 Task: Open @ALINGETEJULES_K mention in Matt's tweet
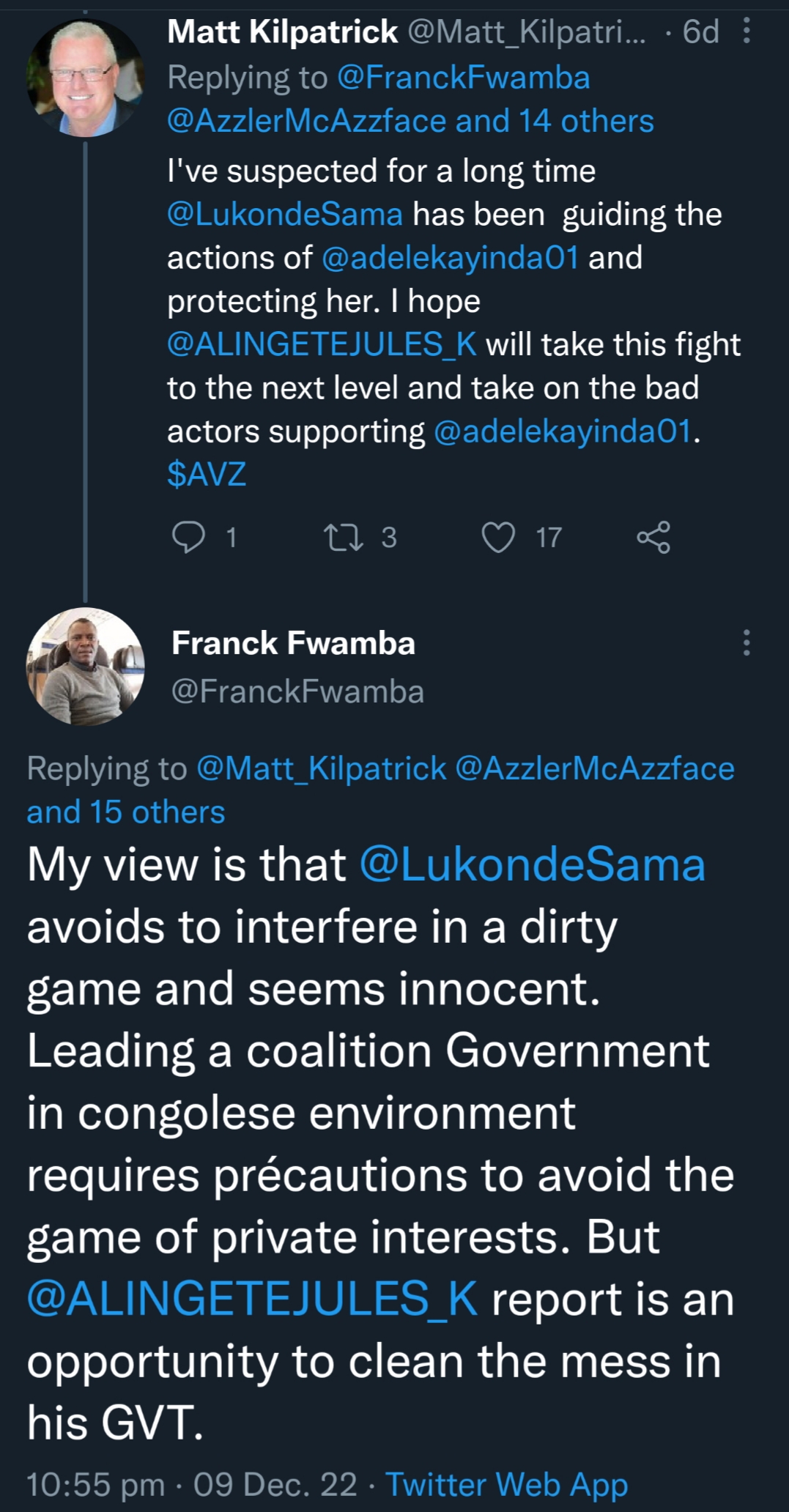tap(322, 344)
